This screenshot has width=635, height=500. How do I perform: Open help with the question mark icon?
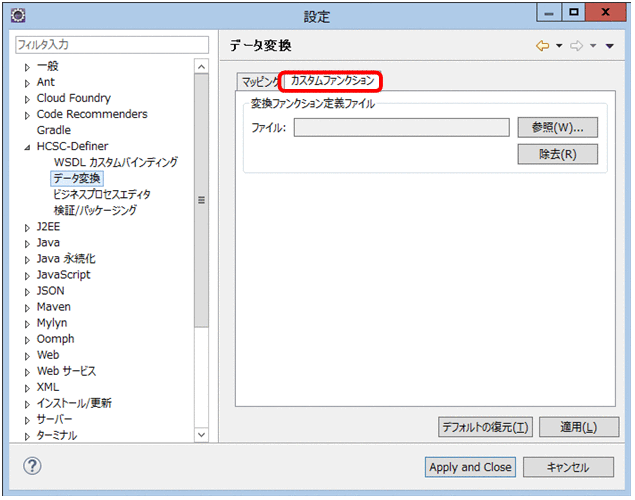click(32, 466)
